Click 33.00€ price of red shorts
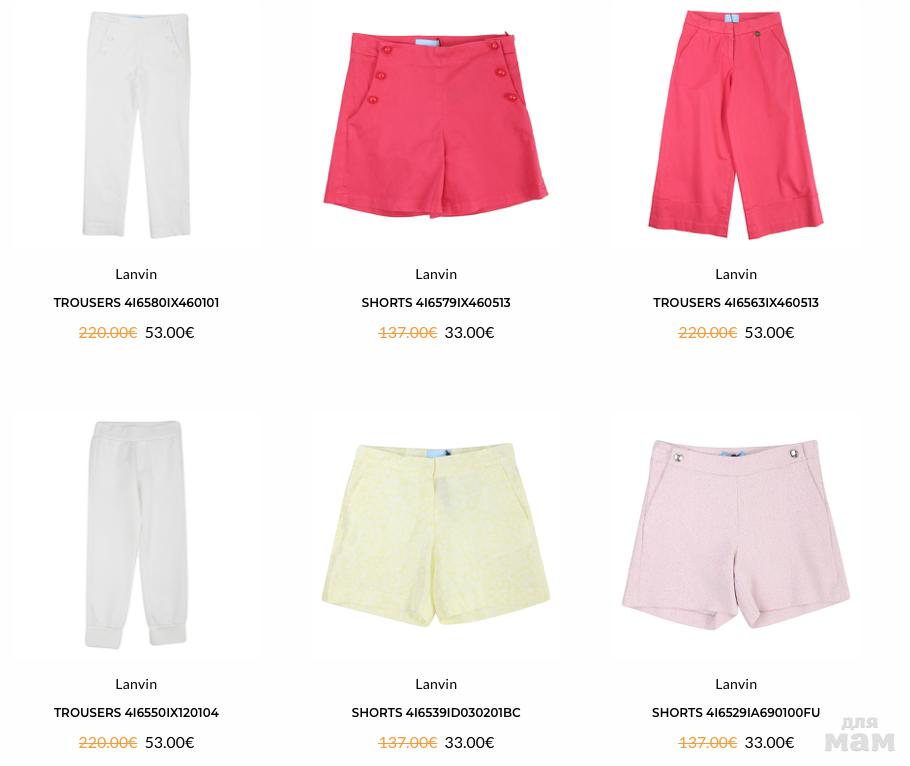Viewport: 910px width, 766px height. tap(470, 333)
